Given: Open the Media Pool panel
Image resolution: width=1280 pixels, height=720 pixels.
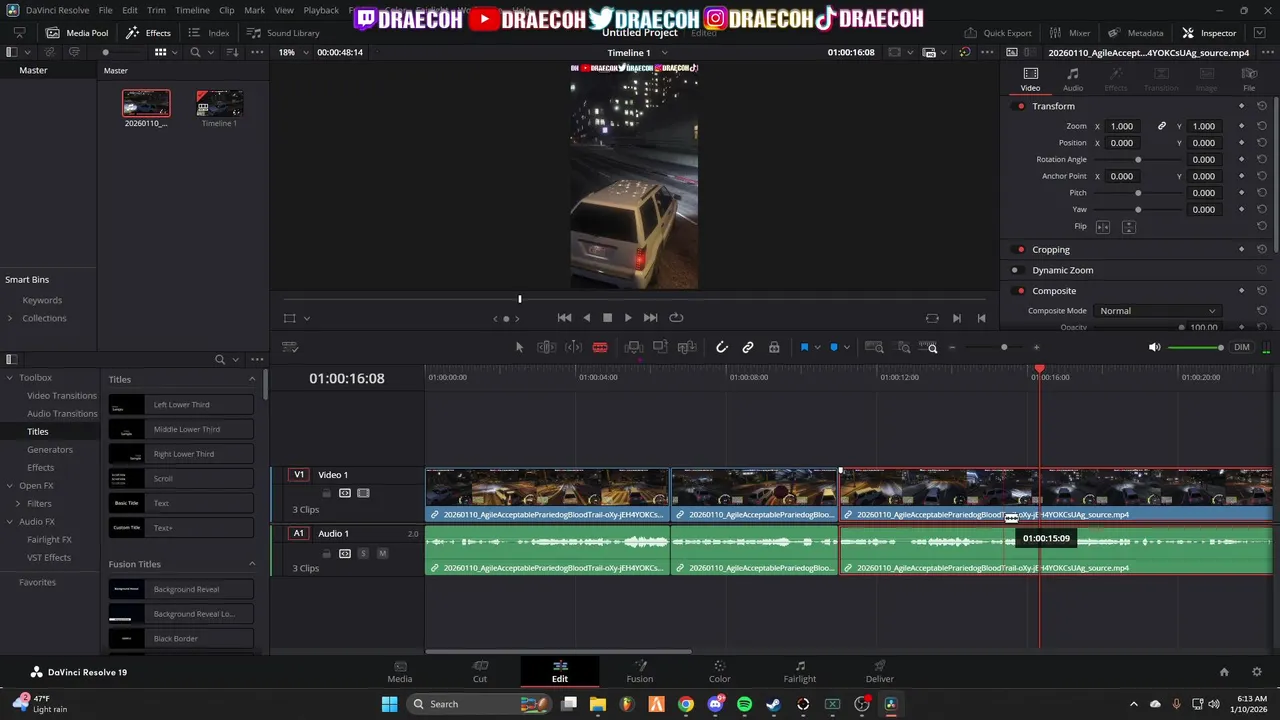Looking at the screenshot, I should click(x=78, y=33).
